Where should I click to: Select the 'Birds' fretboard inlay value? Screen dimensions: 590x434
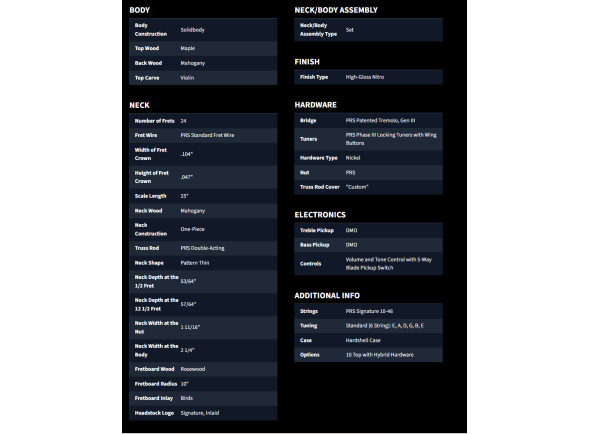[x=187, y=398]
